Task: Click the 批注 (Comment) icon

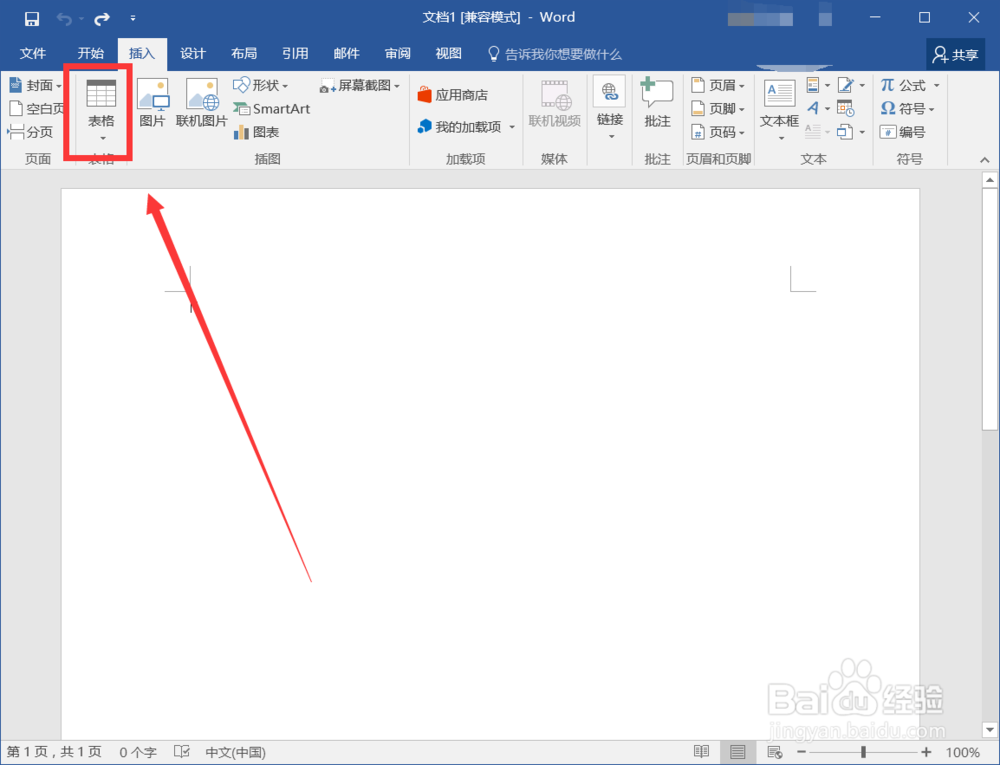Action: click(657, 93)
